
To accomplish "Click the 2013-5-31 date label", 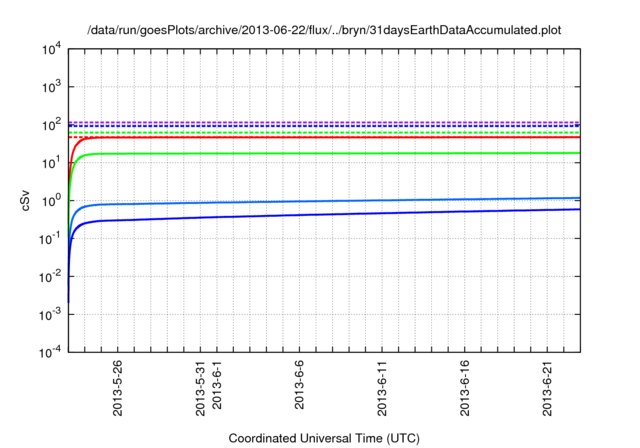I will pos(200,388).
